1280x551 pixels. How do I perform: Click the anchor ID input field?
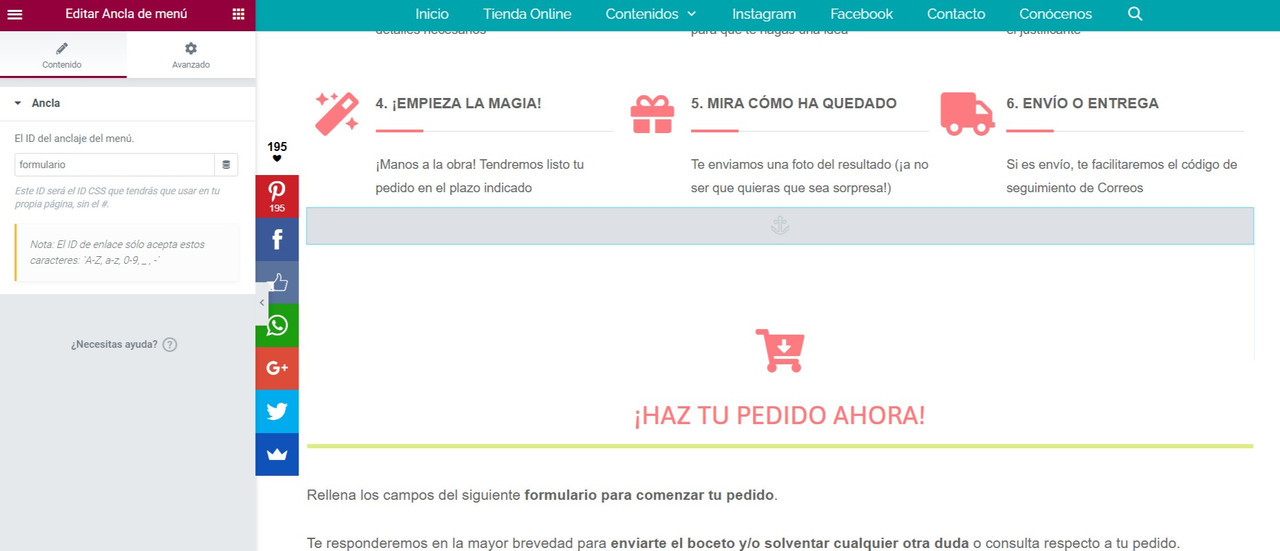tap(115, 164)
